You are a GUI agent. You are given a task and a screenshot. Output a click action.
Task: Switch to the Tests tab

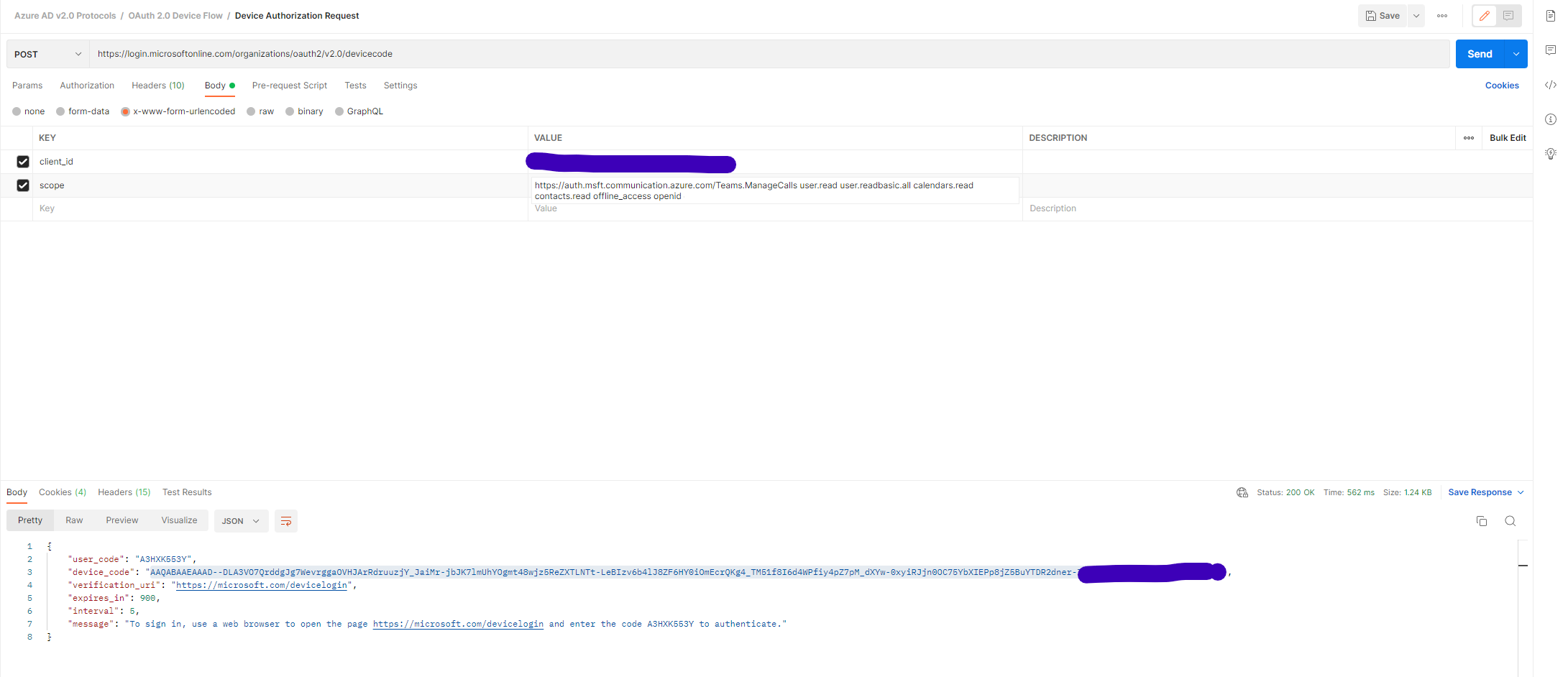355,86
